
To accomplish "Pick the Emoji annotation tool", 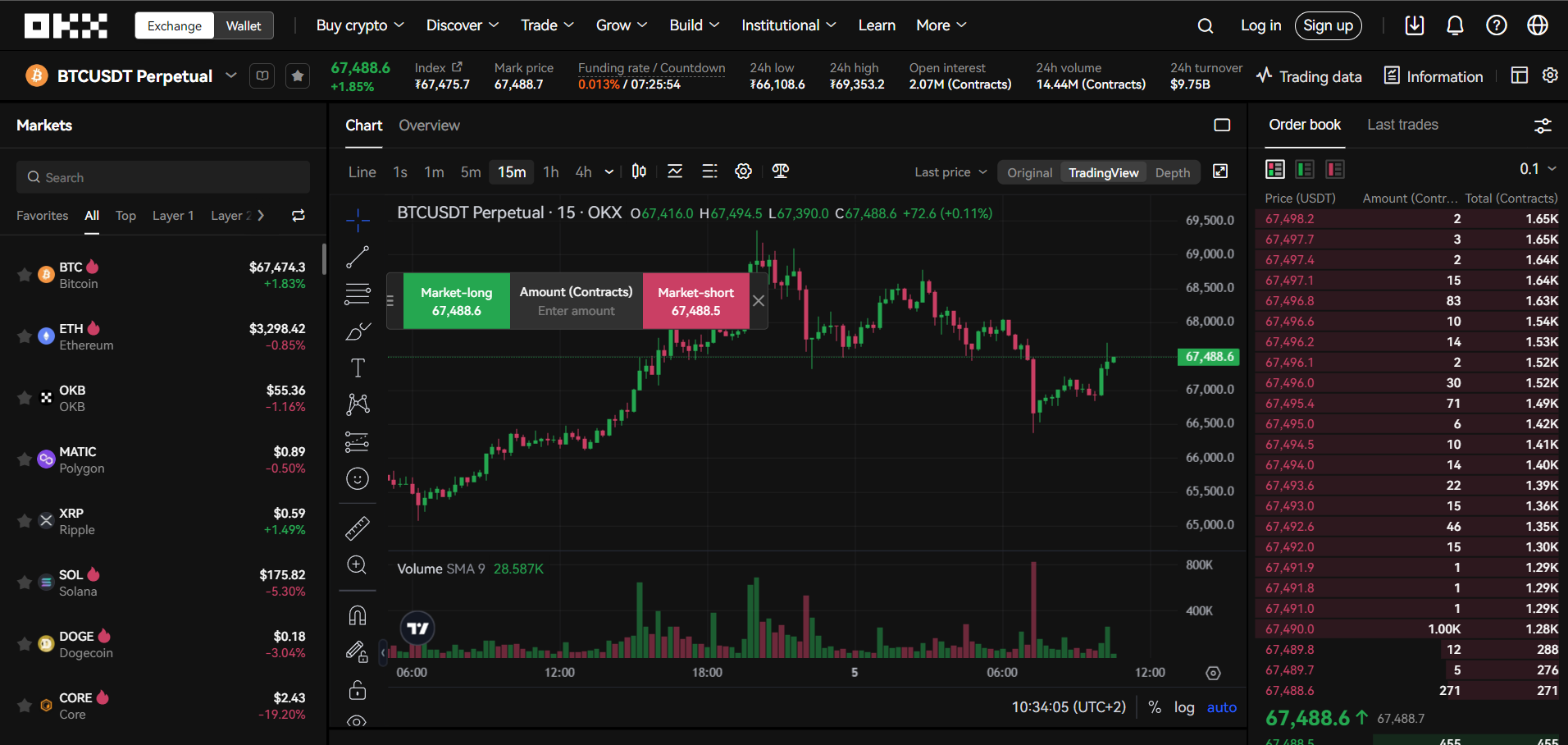I will point(358,478).
